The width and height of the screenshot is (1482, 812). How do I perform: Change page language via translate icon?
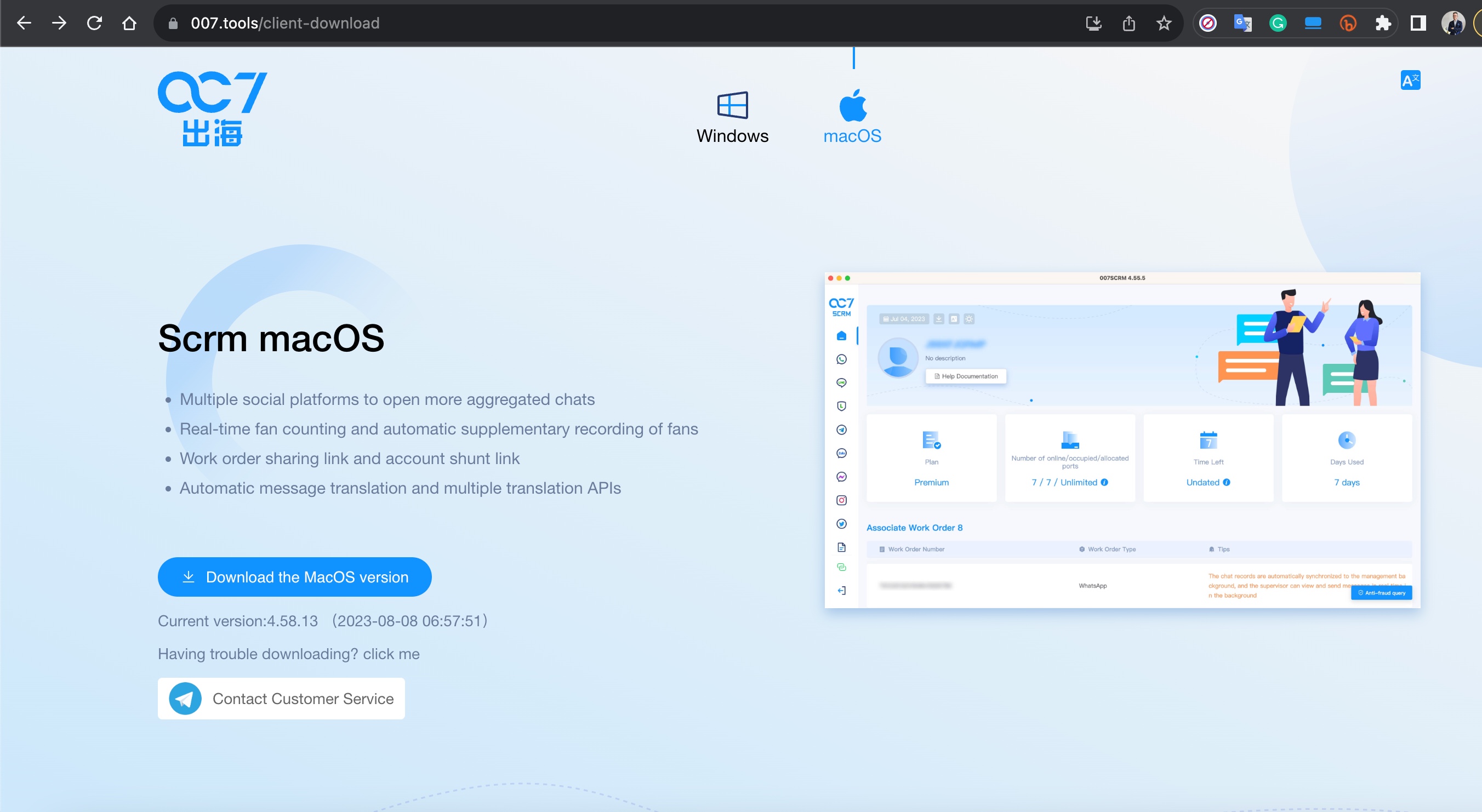click(x=1410, y=80)
